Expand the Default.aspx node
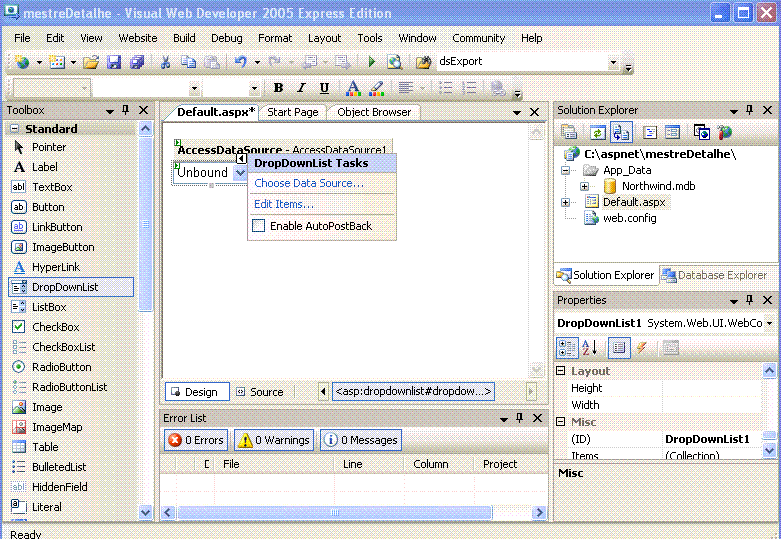Screen dimensions: 781x539 (x=565, y=202)
